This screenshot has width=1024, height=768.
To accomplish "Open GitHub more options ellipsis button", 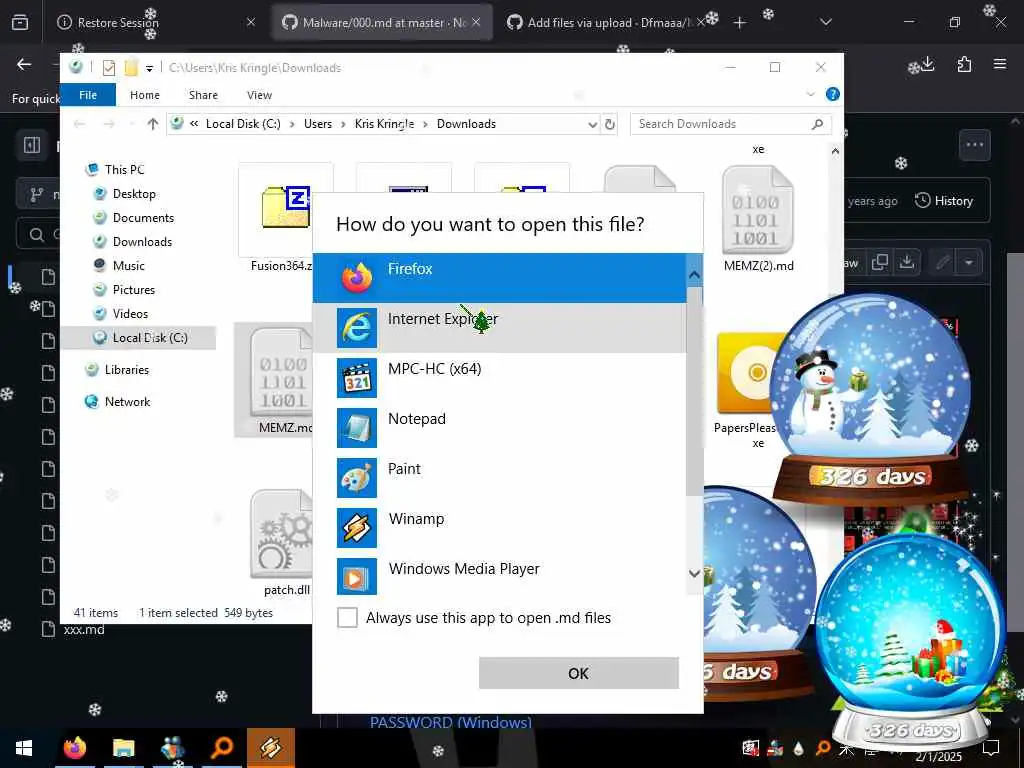I will click(975, 145).
